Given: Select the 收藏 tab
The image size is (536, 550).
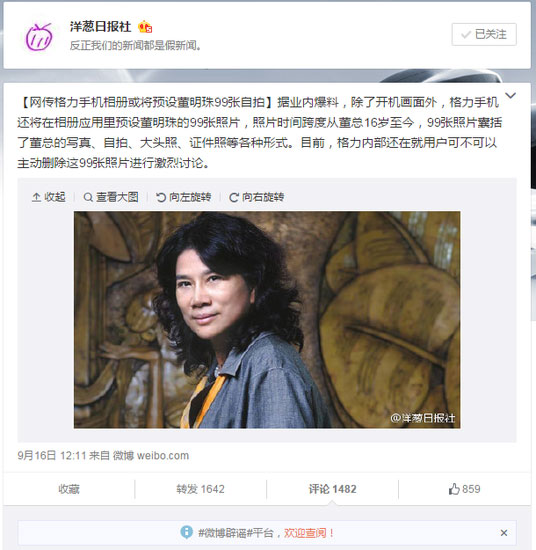Looking at the screenshot, I should point(69,489).
